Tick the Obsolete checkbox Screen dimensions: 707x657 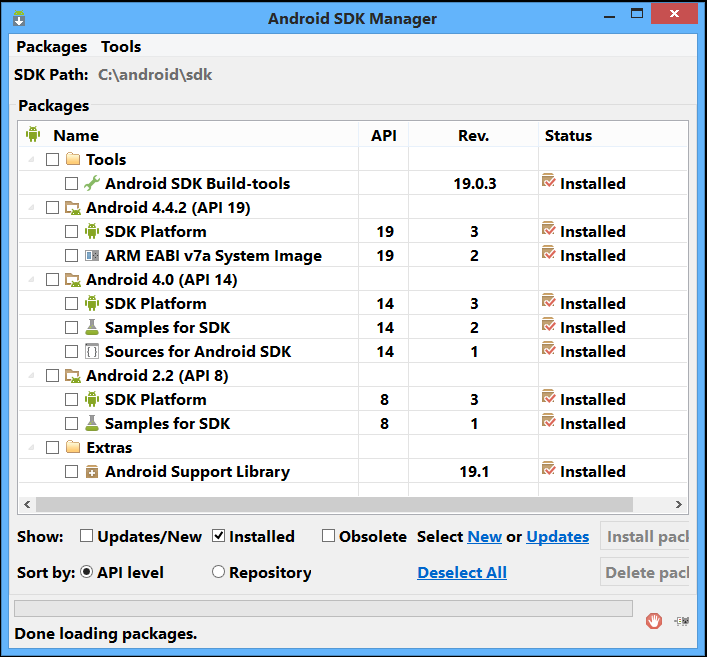click(x=328, y=536)
